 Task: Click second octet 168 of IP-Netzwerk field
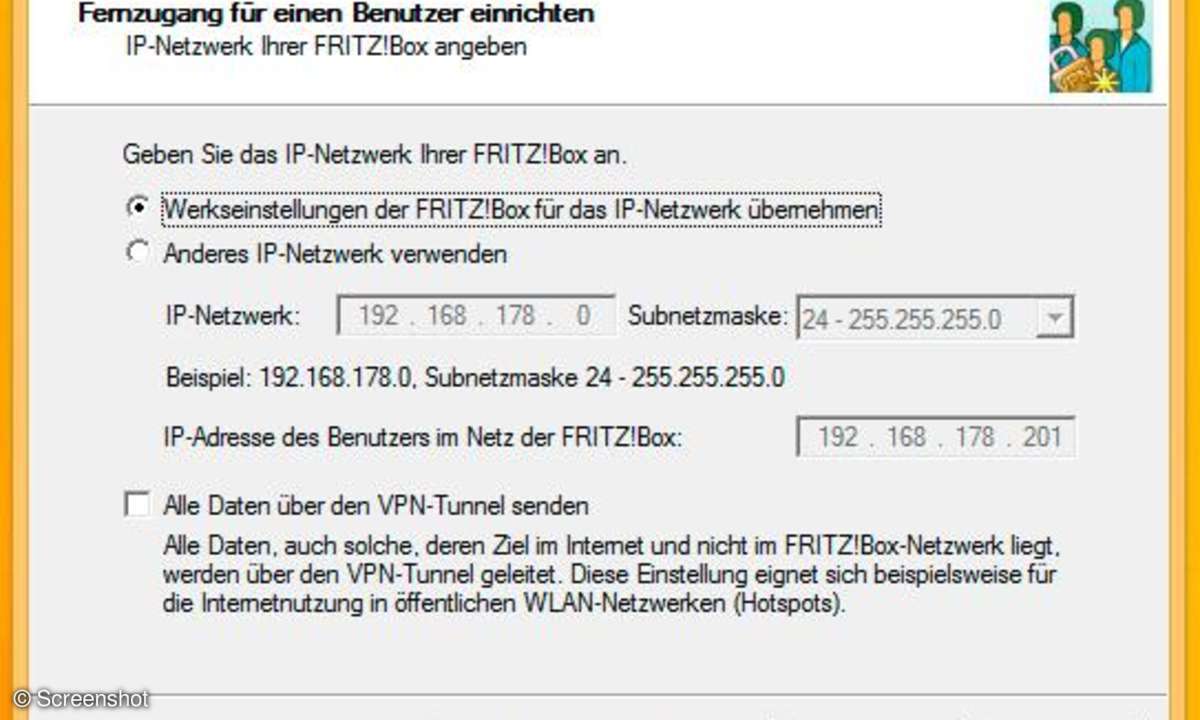[x=446, y=317]
